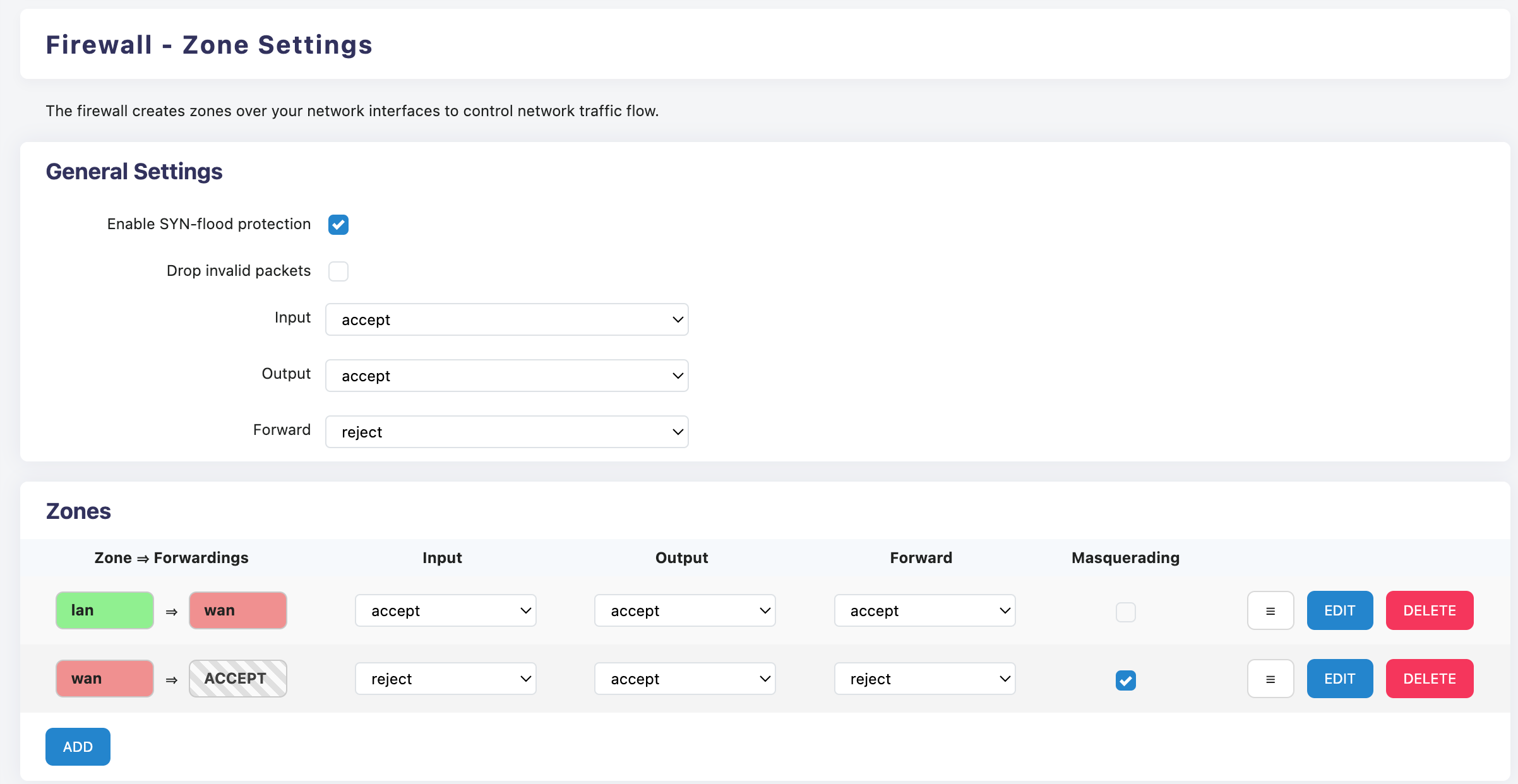The width and height of the screenshot is (1518, 784).
Task: Open the general Output policy dropdown
Action: [x=506, y=376]
